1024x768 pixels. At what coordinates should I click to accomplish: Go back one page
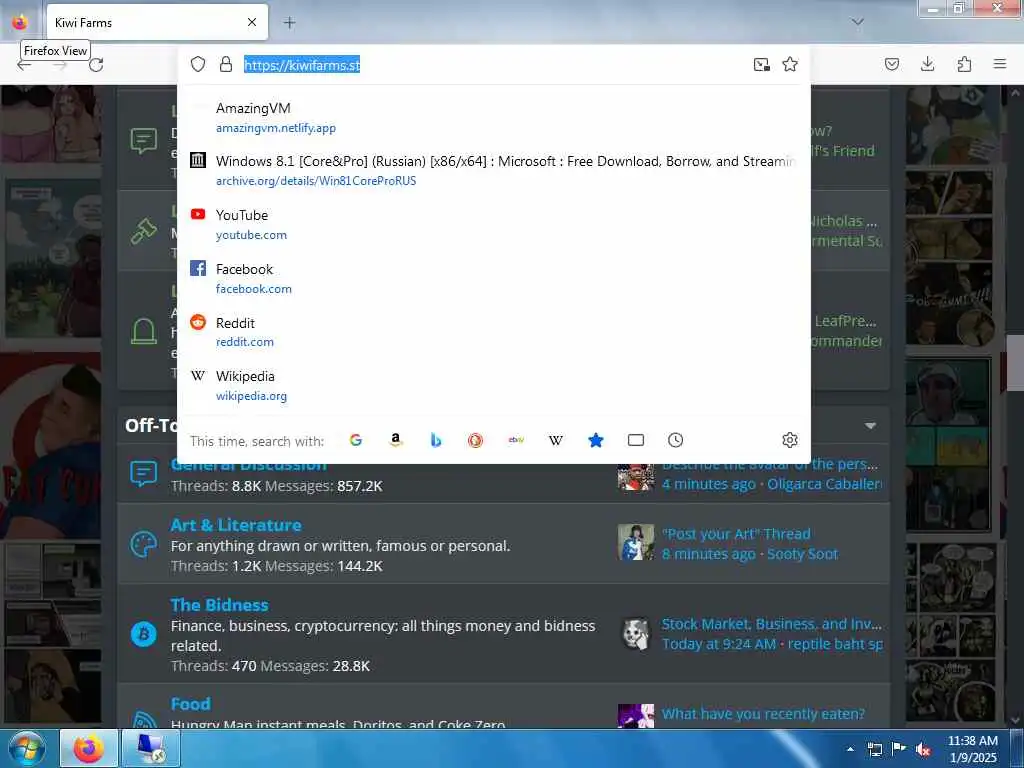point(24,65)
